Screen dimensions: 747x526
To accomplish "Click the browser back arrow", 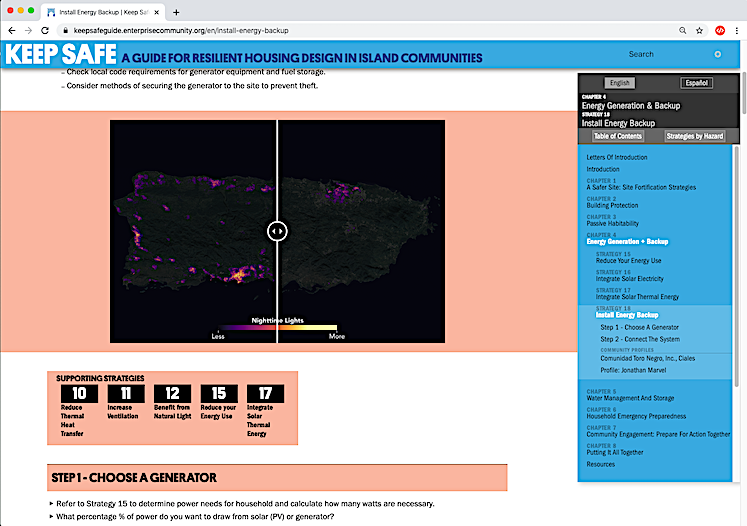I will tap(11, 31).
